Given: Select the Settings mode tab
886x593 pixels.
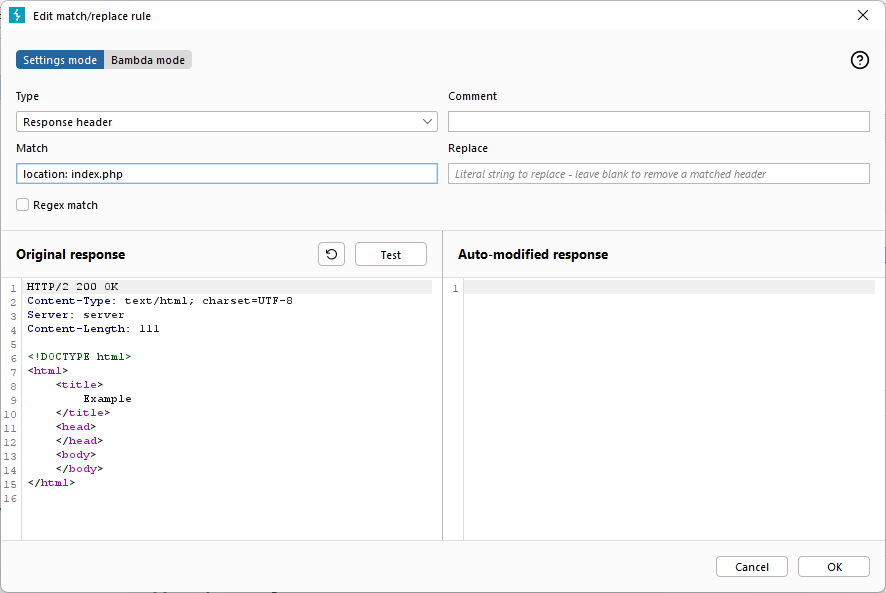Looking at the screenshot, I should [x=60, y=60].
